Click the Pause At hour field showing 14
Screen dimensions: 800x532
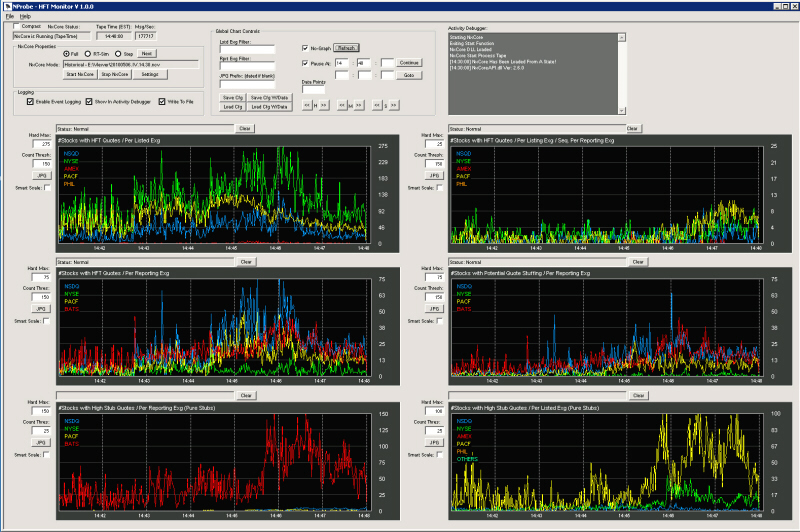click(x=341, y=63)
